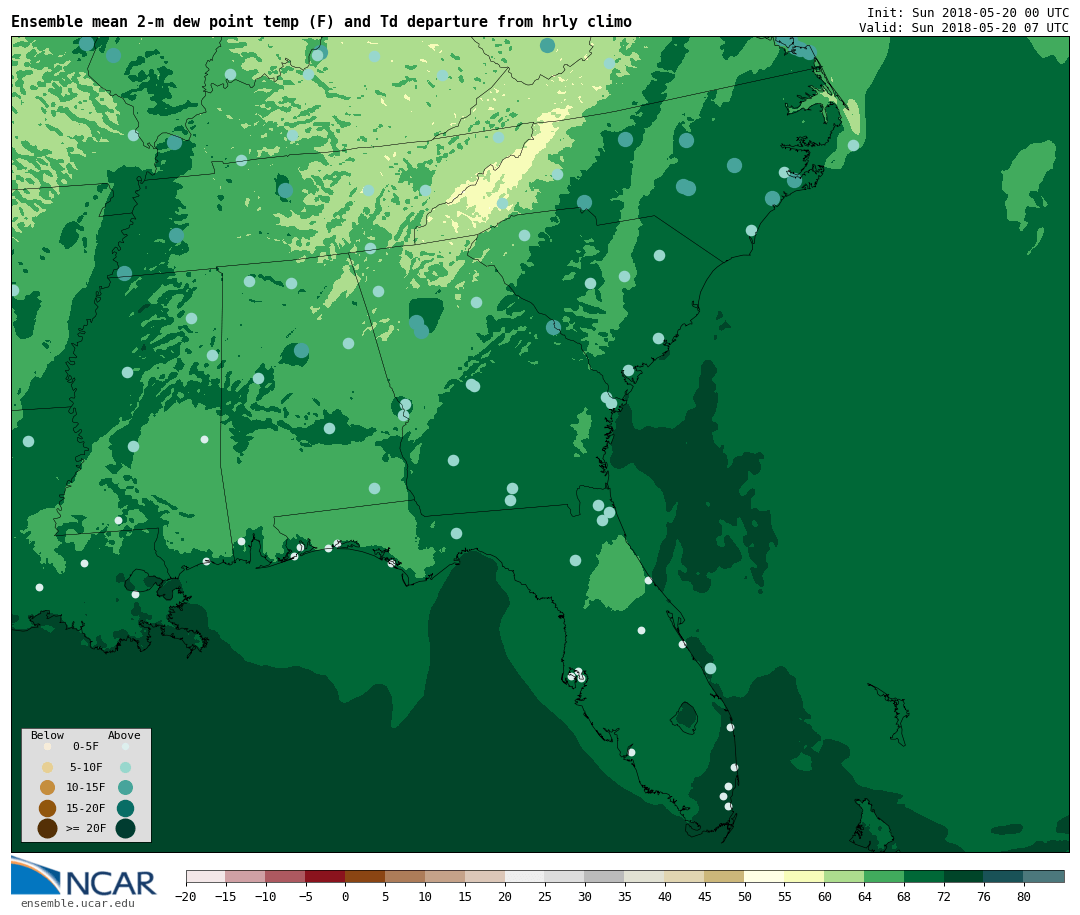The width and height of the screenshot is (1080, 915).
Task: Click the '80' colorbar tick label
Action: [1025, 896]
